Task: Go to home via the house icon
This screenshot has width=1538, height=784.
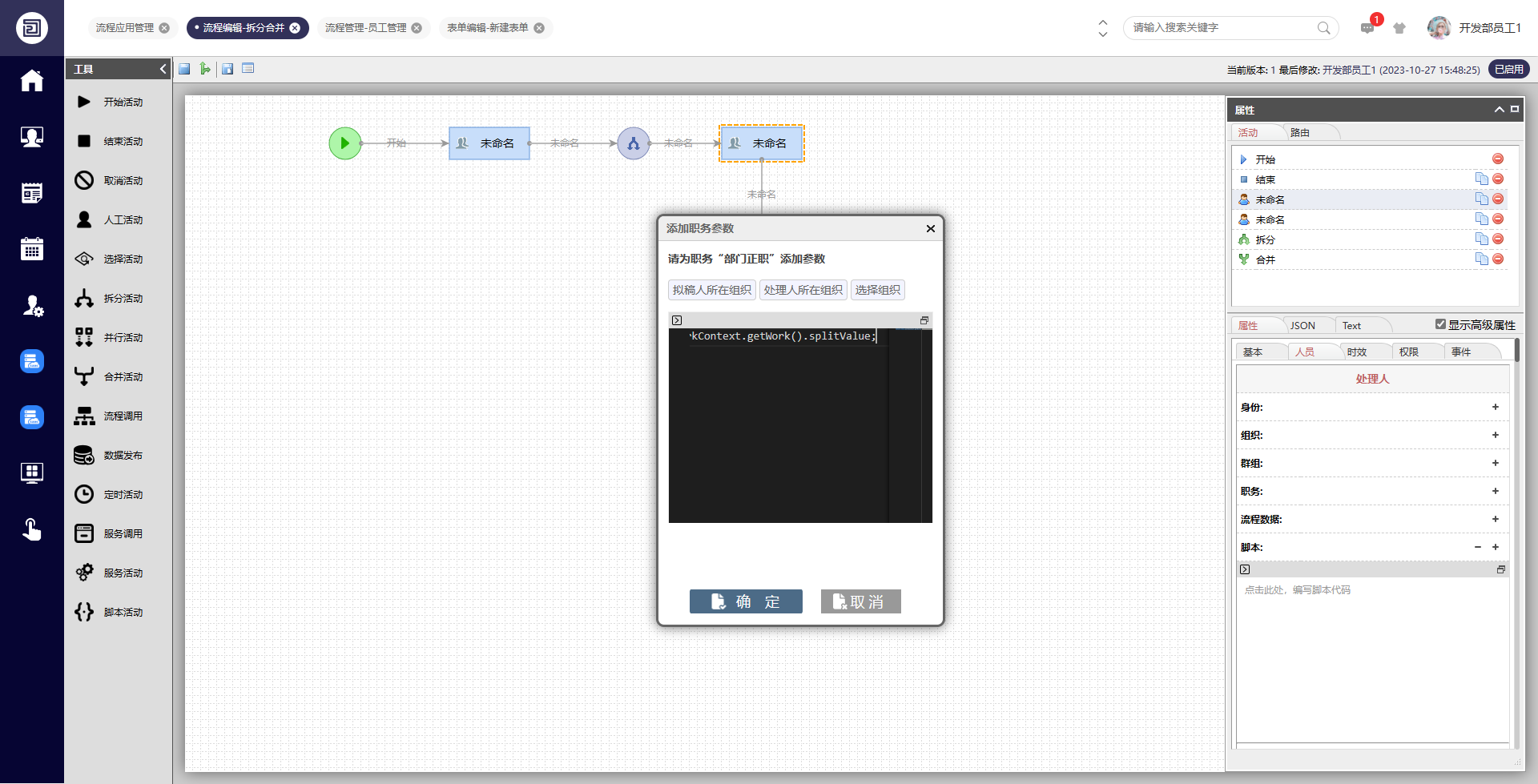Action: tap(32, 81)
